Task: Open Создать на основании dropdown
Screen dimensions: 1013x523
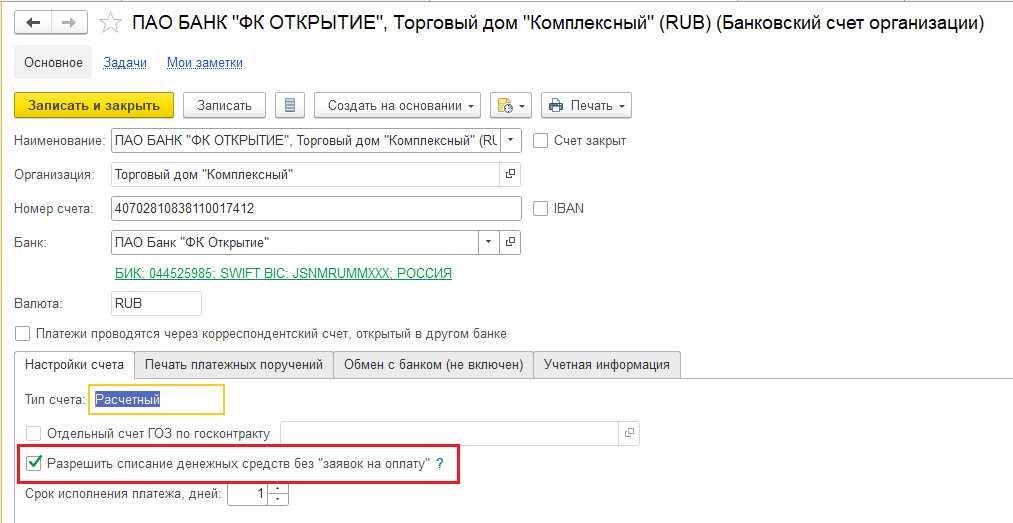Action: click(x=397, y=105)
